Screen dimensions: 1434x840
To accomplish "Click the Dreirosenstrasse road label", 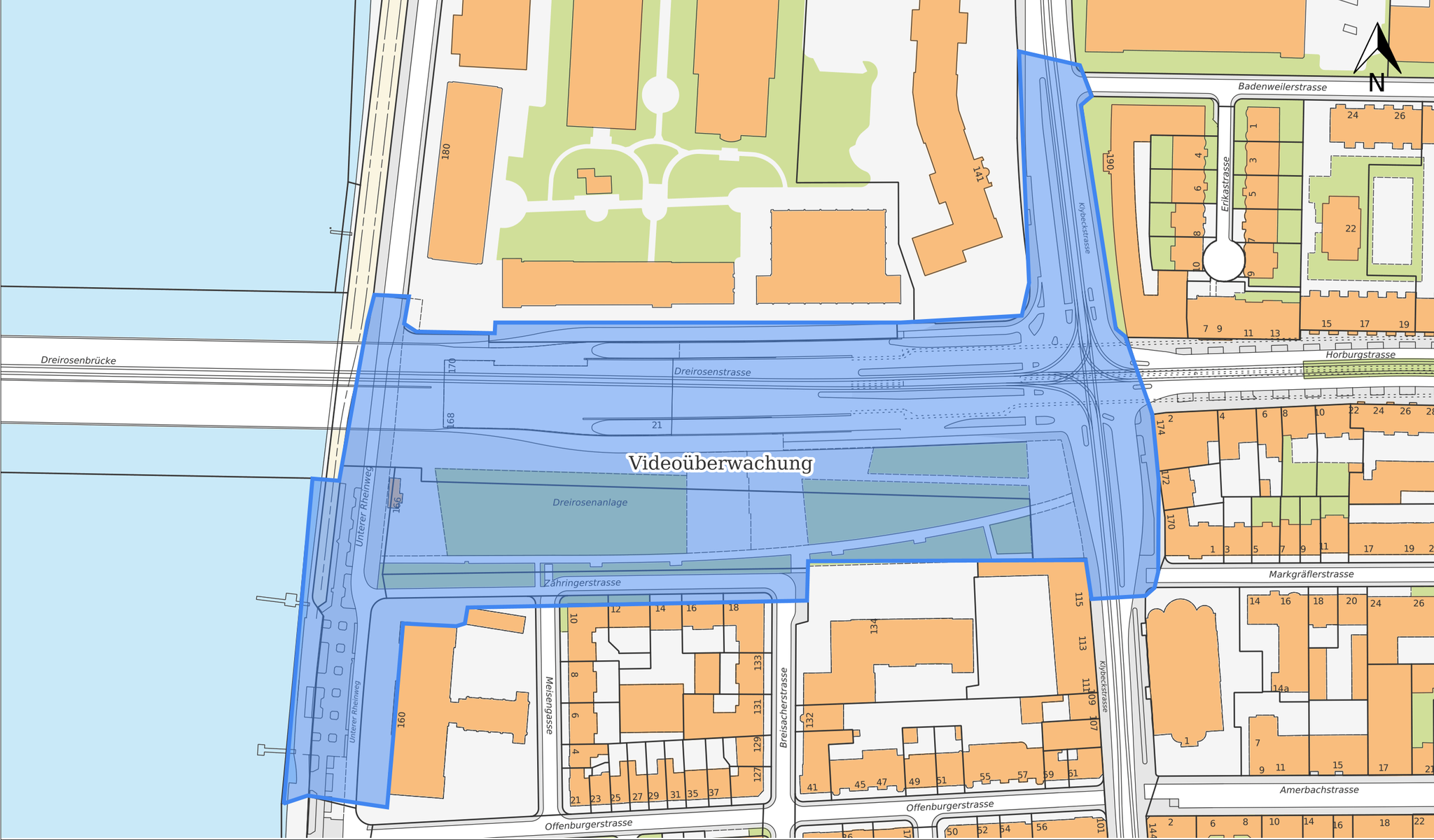I will pos(712,372).
